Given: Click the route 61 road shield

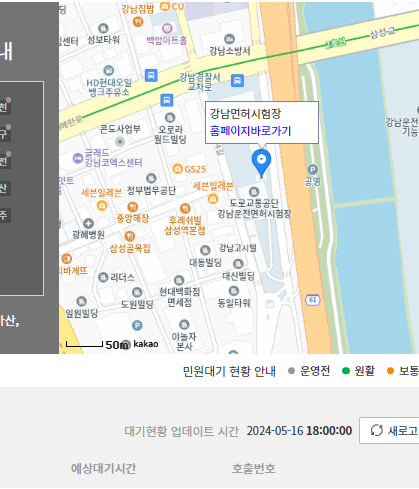Looking at the screenshot, I should point(313,300).
